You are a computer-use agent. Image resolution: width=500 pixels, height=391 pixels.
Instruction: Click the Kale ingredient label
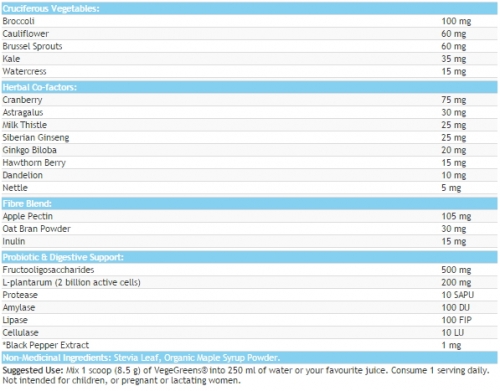pos(11,59)
